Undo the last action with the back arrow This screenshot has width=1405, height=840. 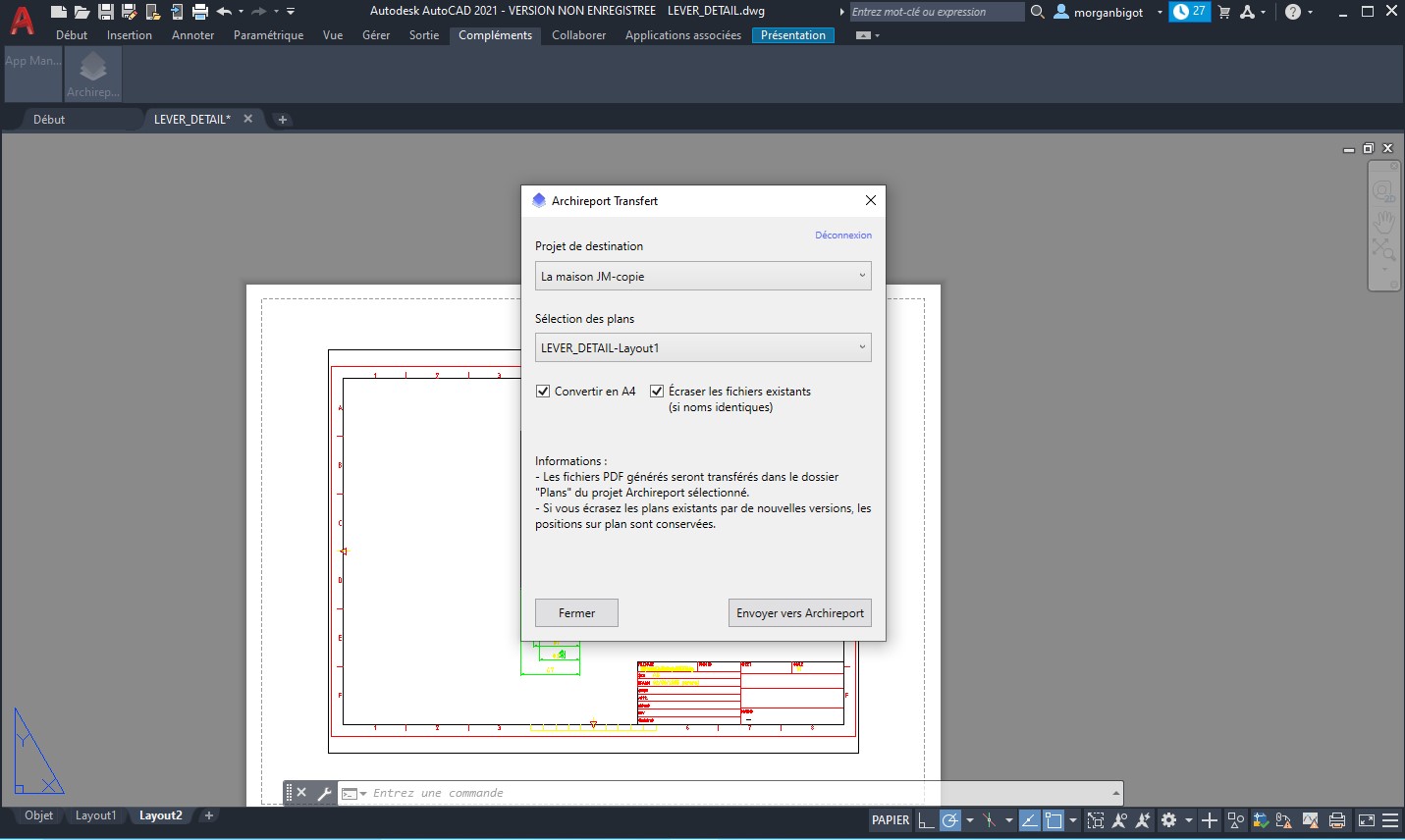pyautogui.click(x=224, y=12)
